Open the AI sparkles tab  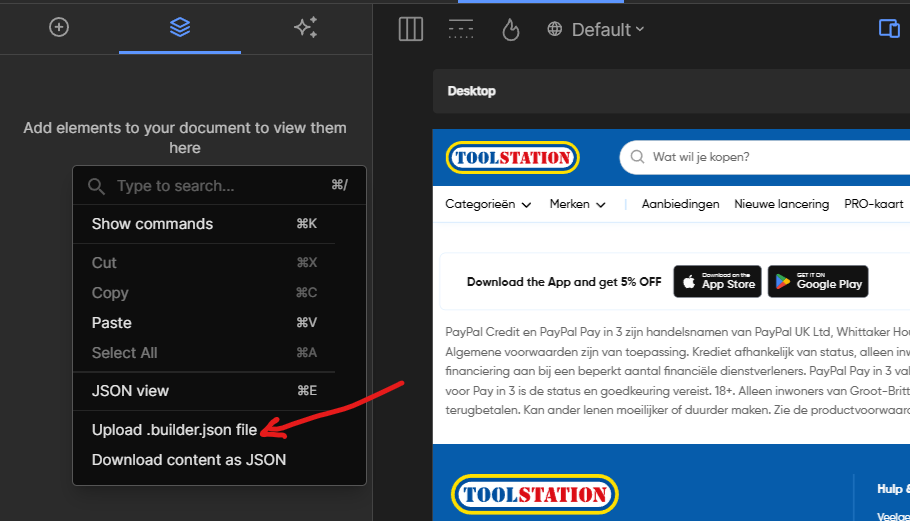(305, 28)
